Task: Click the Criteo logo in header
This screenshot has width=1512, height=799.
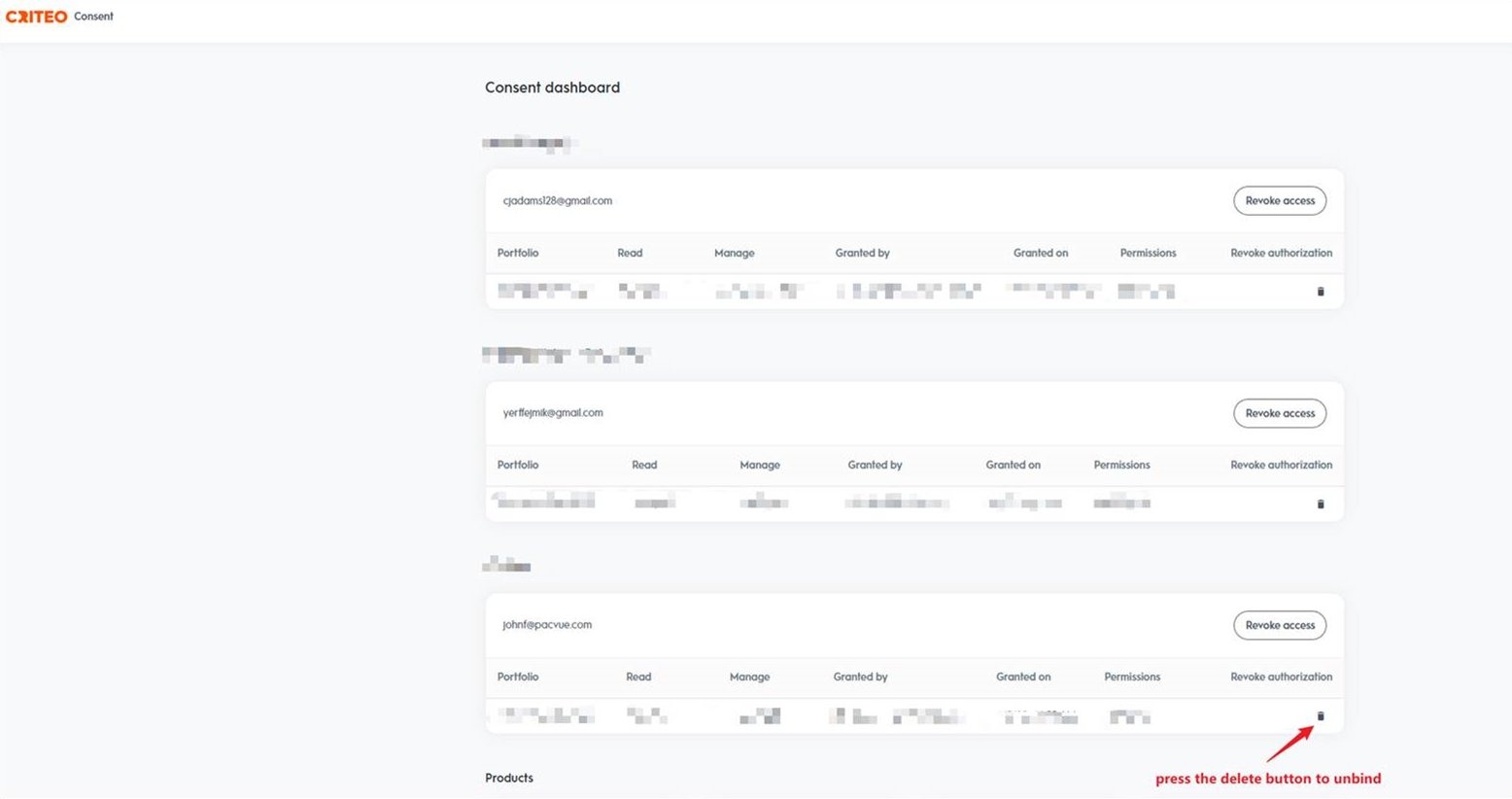Action: point(37,17)
